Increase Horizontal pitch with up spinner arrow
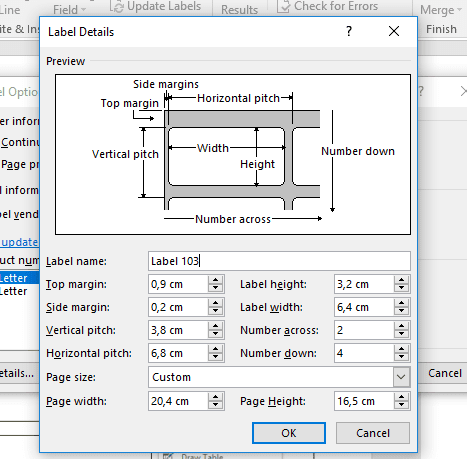The height and width of the screenshot is (459, 467). click(215, 349)
